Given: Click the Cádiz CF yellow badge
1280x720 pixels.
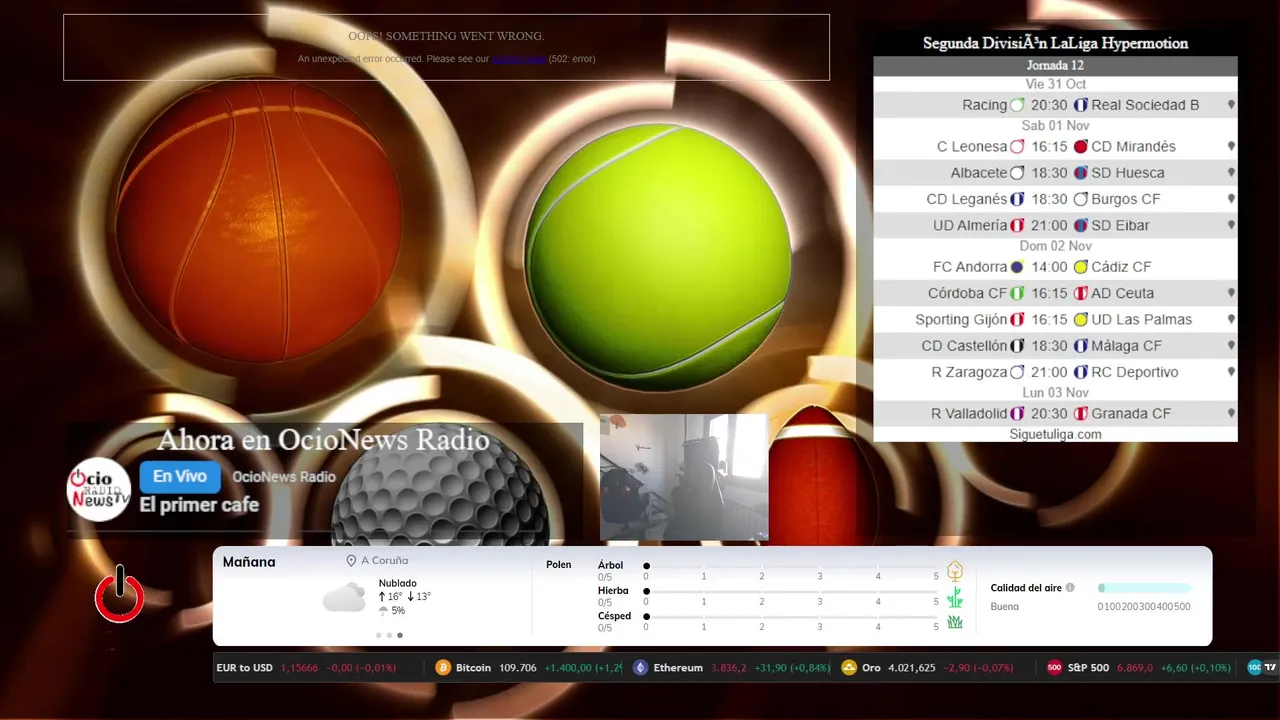Looking at the screenshot, I should coord(1080,267).
